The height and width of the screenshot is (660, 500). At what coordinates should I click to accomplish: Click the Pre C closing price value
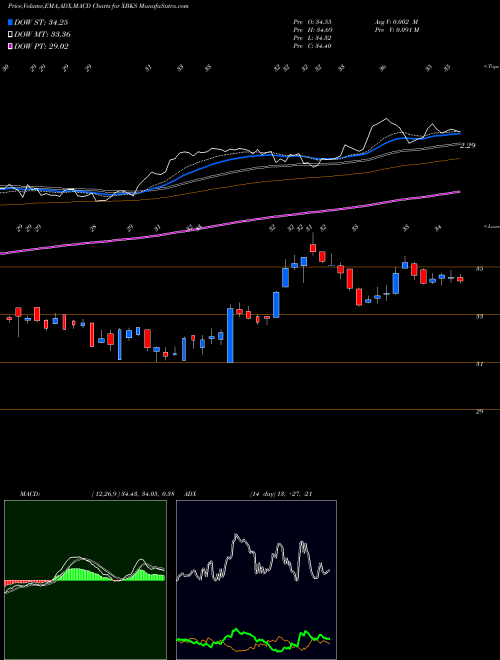(323, 46)
